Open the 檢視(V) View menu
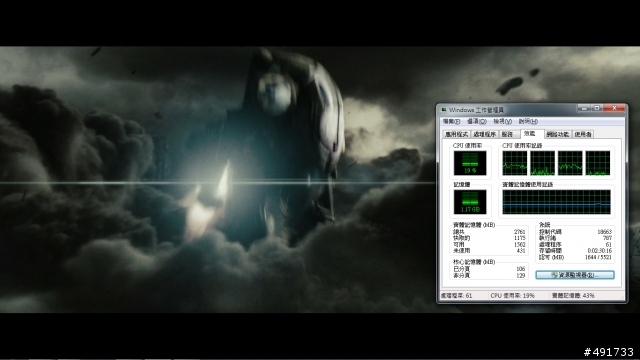This screenshot has width=640, height=360. pos(502,121)
